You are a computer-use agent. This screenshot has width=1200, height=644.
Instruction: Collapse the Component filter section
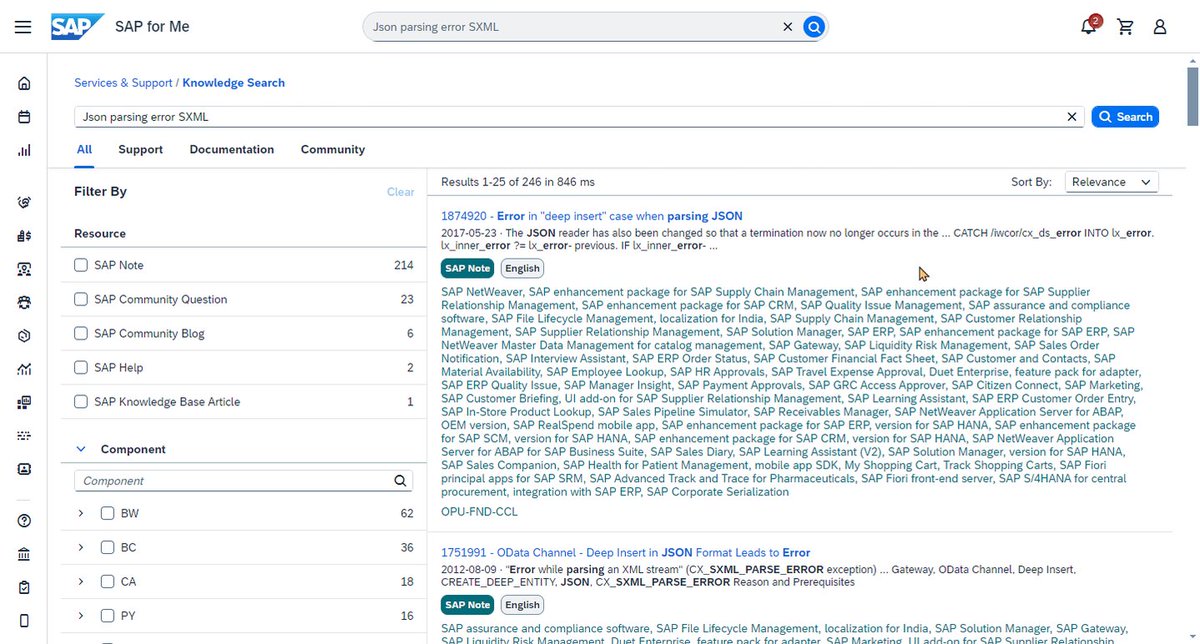coord(81,449)
